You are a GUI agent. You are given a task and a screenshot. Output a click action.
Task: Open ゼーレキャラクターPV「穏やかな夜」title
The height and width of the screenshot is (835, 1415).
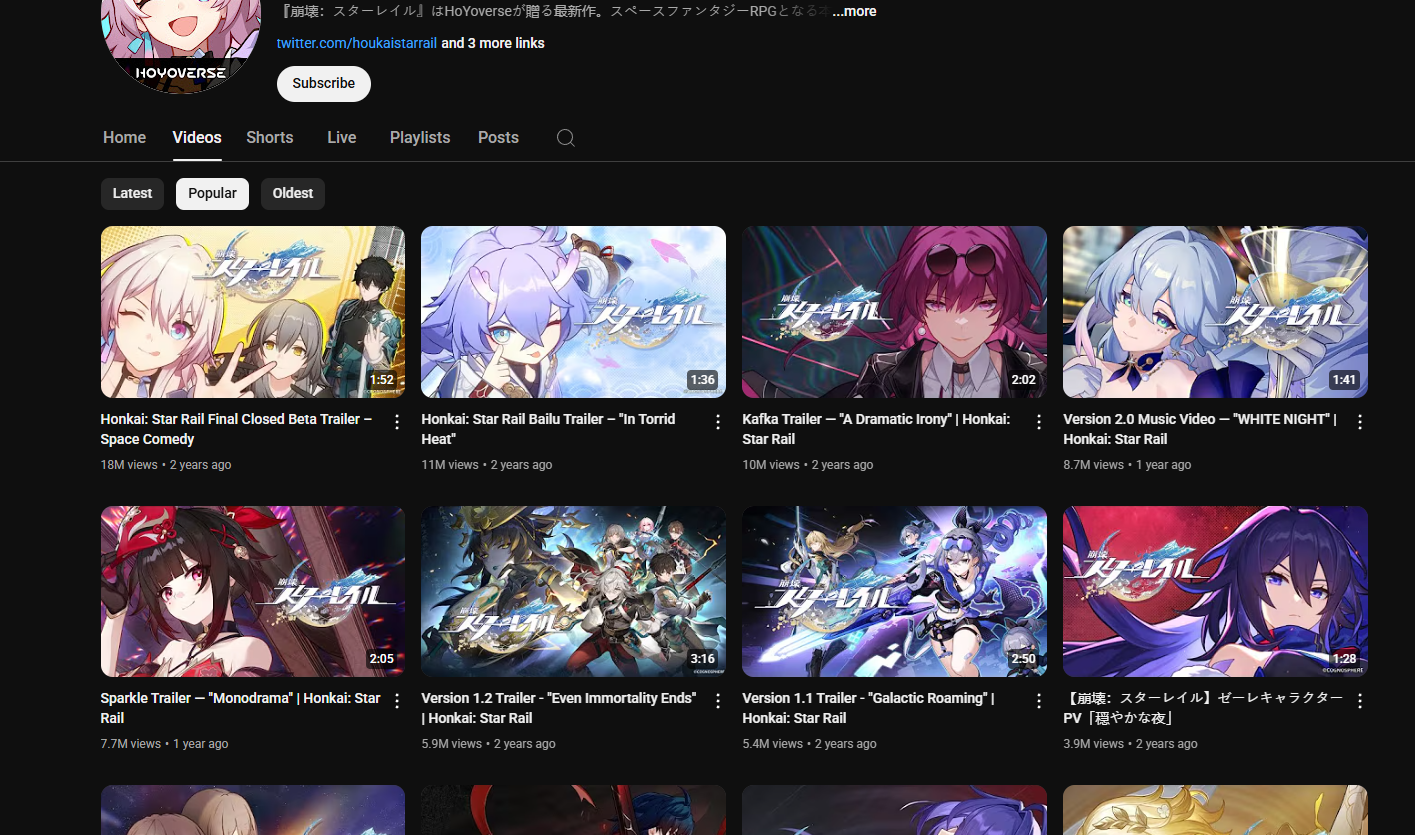[1203, 708]
